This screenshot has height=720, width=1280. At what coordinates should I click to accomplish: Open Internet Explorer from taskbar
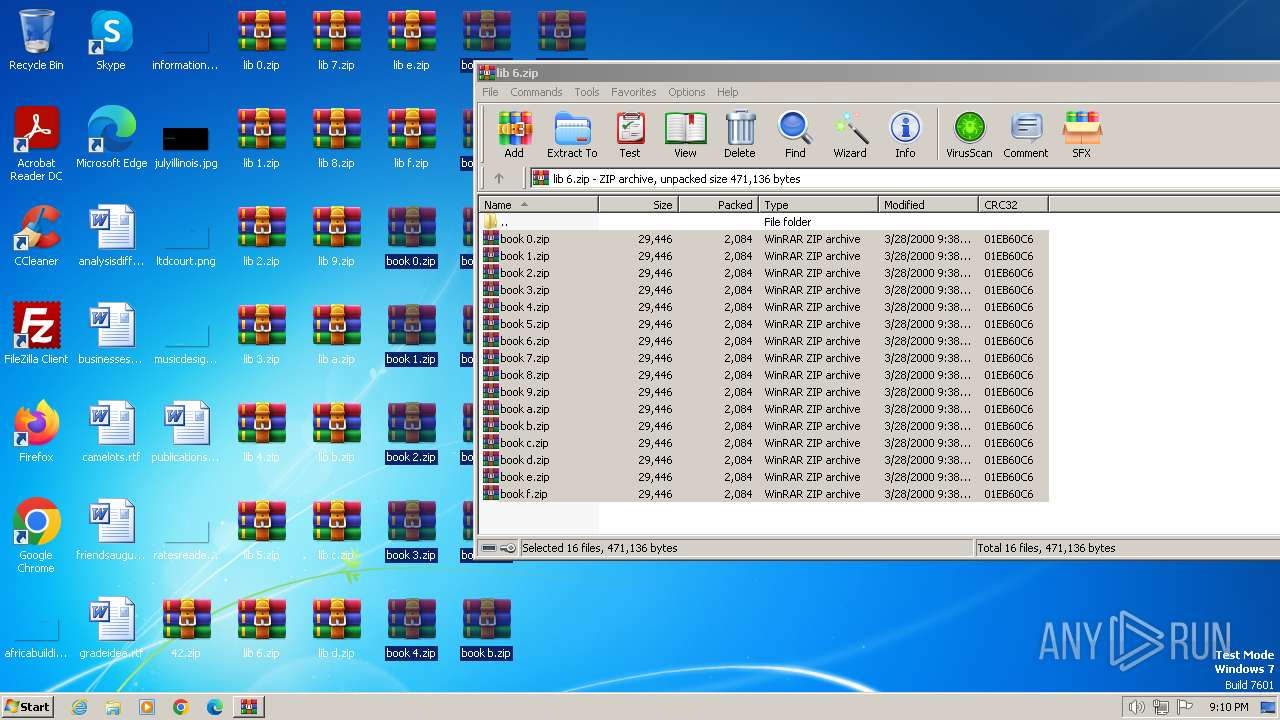[x=80, y=707]
